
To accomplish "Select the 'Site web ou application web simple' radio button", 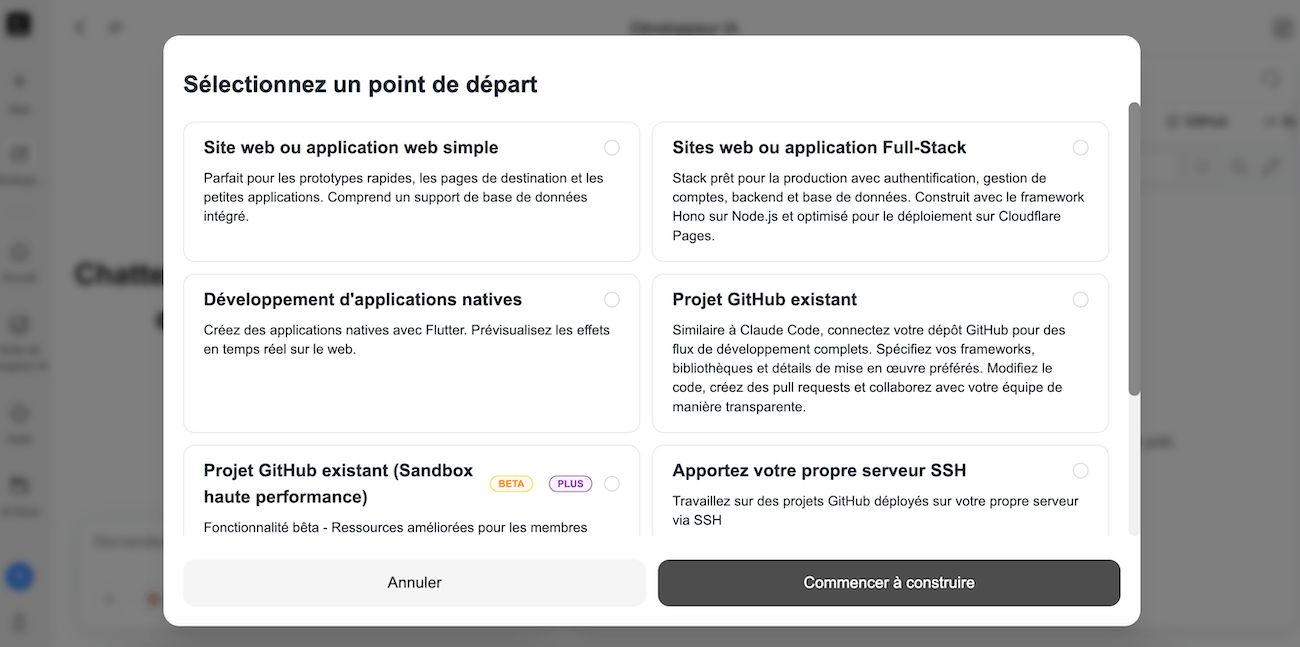I will point(612,148).
